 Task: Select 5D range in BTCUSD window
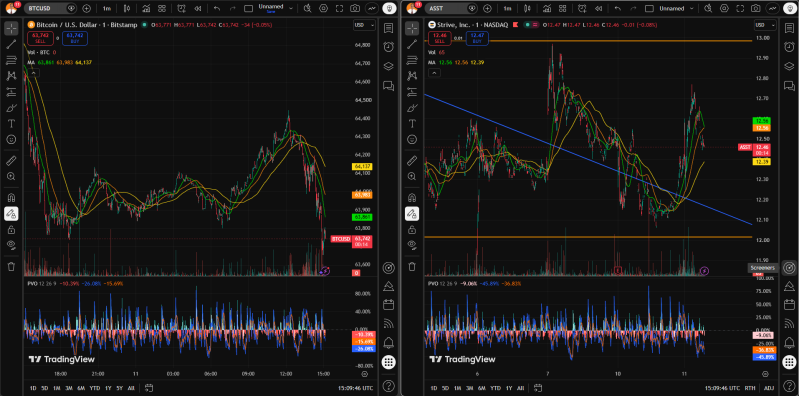45,388
